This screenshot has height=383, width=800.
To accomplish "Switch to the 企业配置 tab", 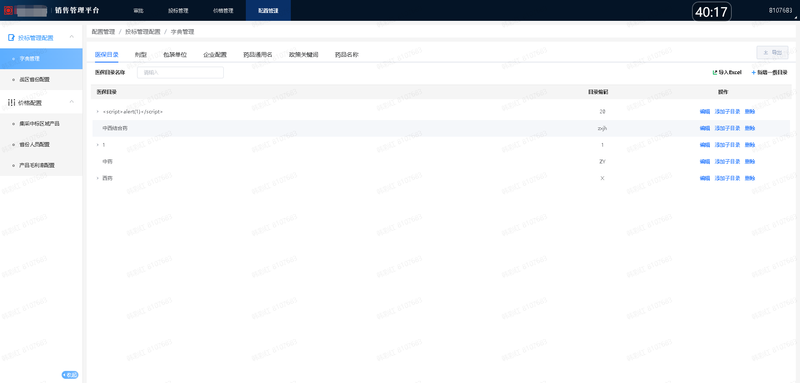I will click(215, 54).
